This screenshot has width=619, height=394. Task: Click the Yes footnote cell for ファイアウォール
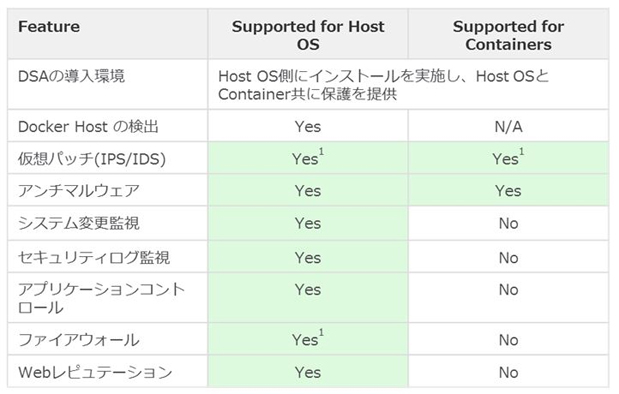[308, 338]
